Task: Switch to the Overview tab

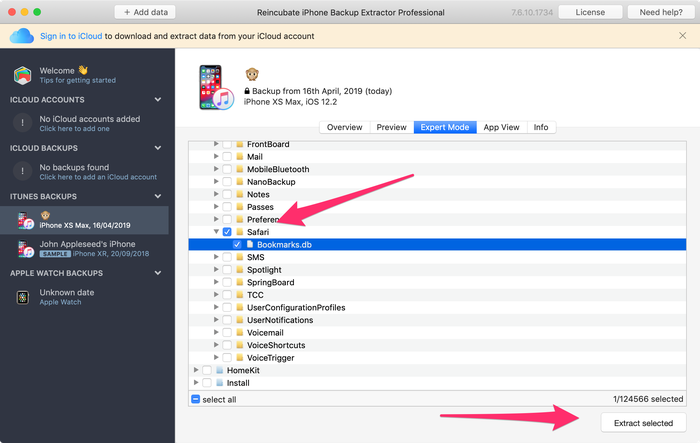Action: 344,127
